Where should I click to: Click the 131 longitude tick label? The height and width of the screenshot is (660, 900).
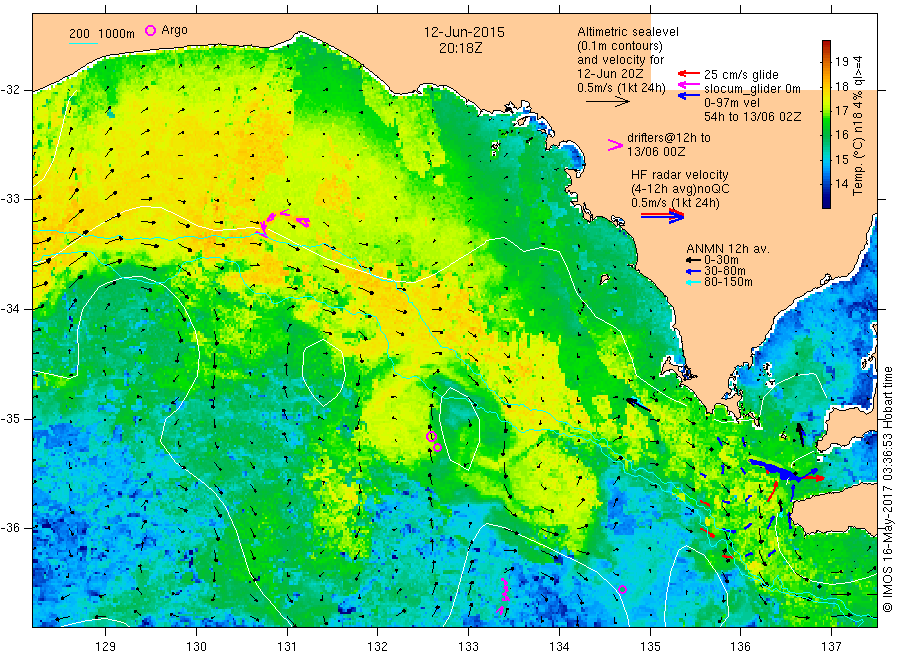pos(287,647)
